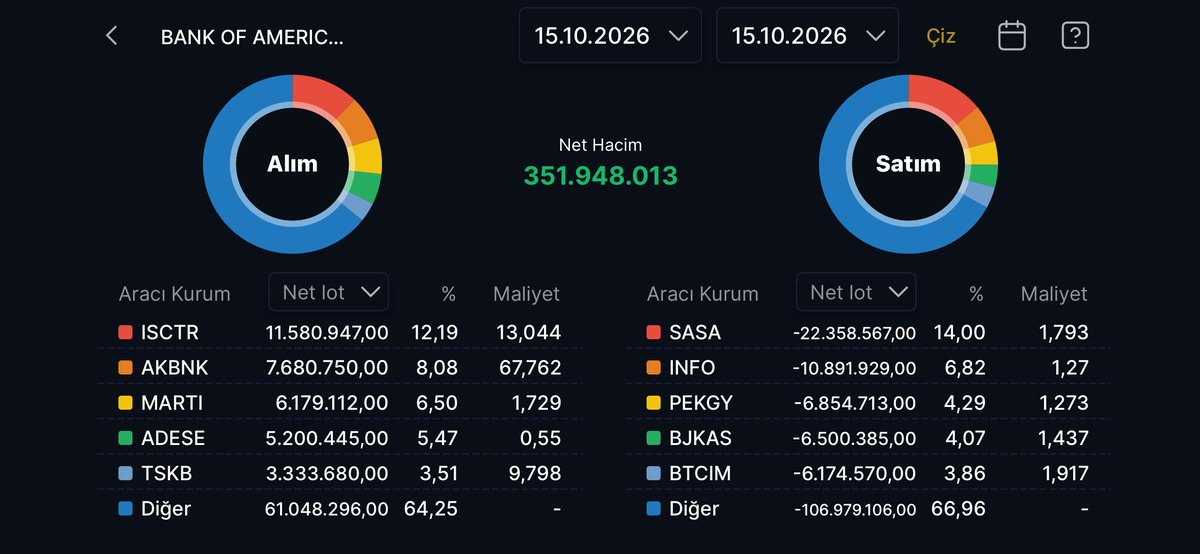Select Diğer in the Alım table
The height and width of the screenshot is (554, 1200).
click(166, 509)
